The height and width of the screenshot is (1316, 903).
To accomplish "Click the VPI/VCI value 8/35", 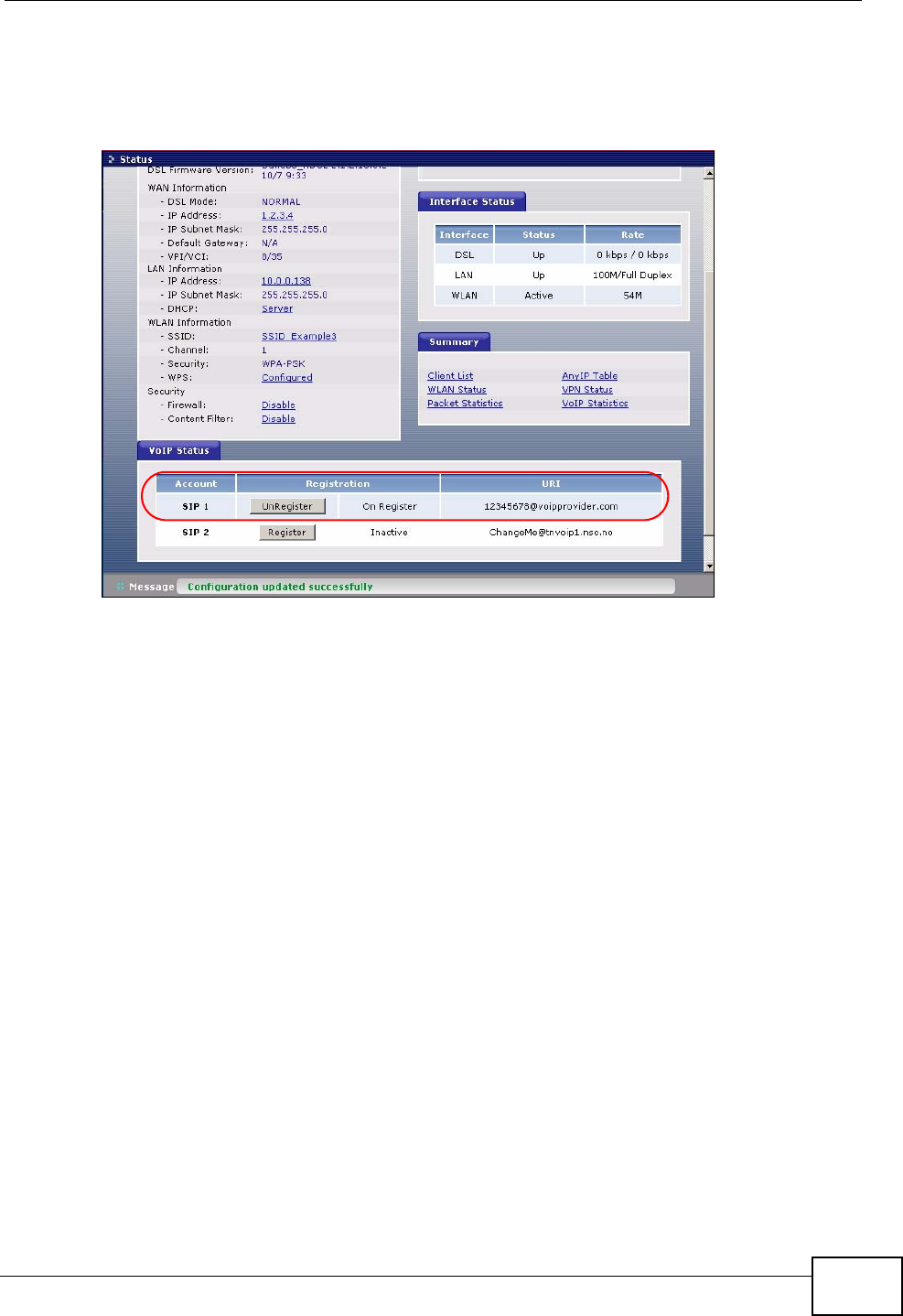I will pos(272,257).
